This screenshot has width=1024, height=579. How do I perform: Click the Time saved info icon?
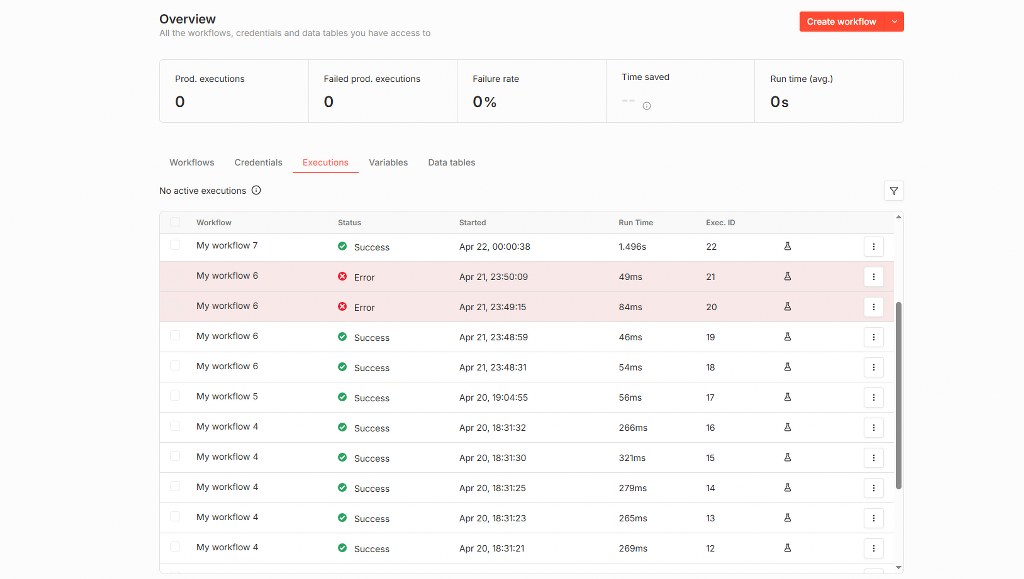tap(647, 106)
